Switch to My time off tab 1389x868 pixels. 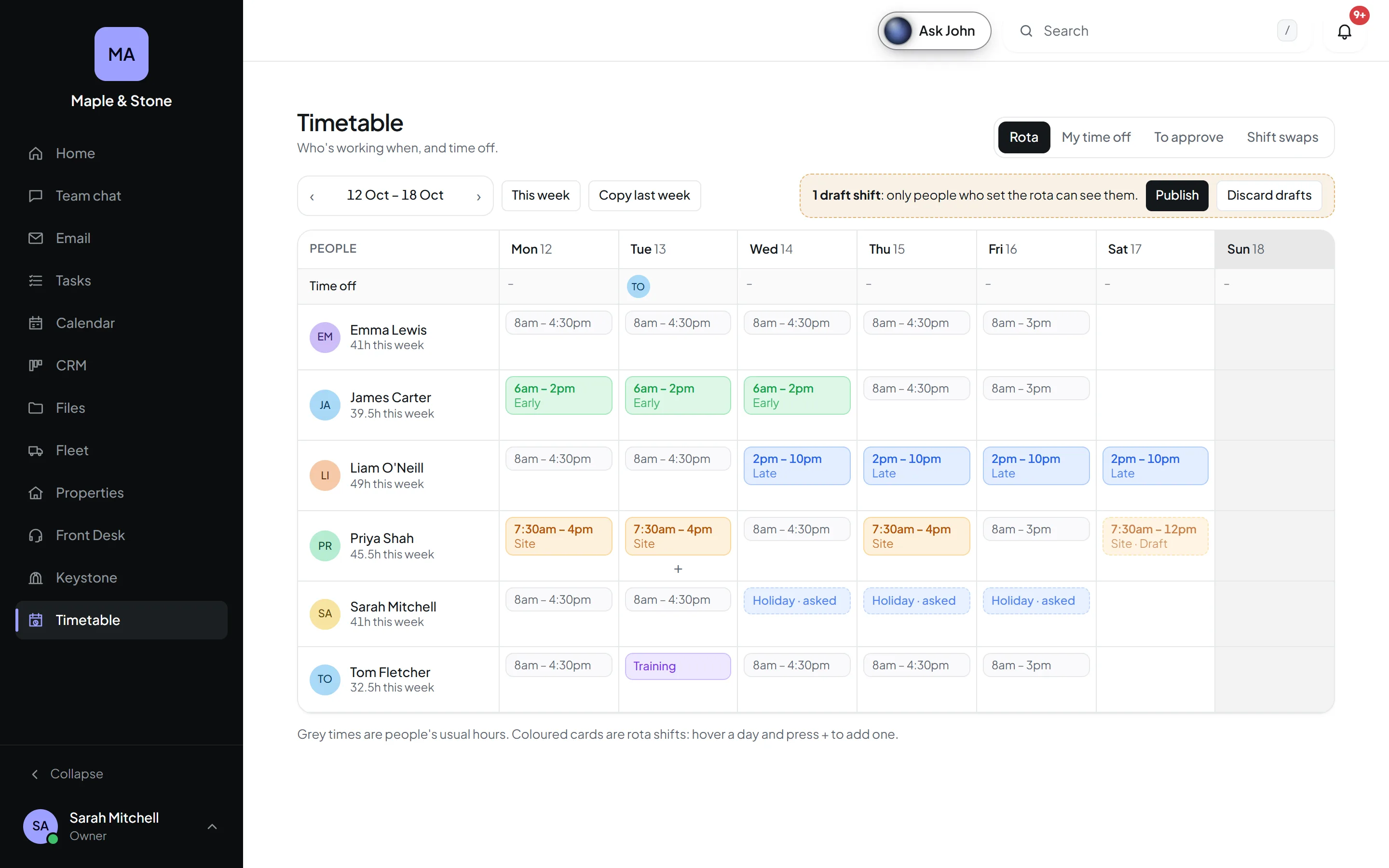(x=1096, y=137)
